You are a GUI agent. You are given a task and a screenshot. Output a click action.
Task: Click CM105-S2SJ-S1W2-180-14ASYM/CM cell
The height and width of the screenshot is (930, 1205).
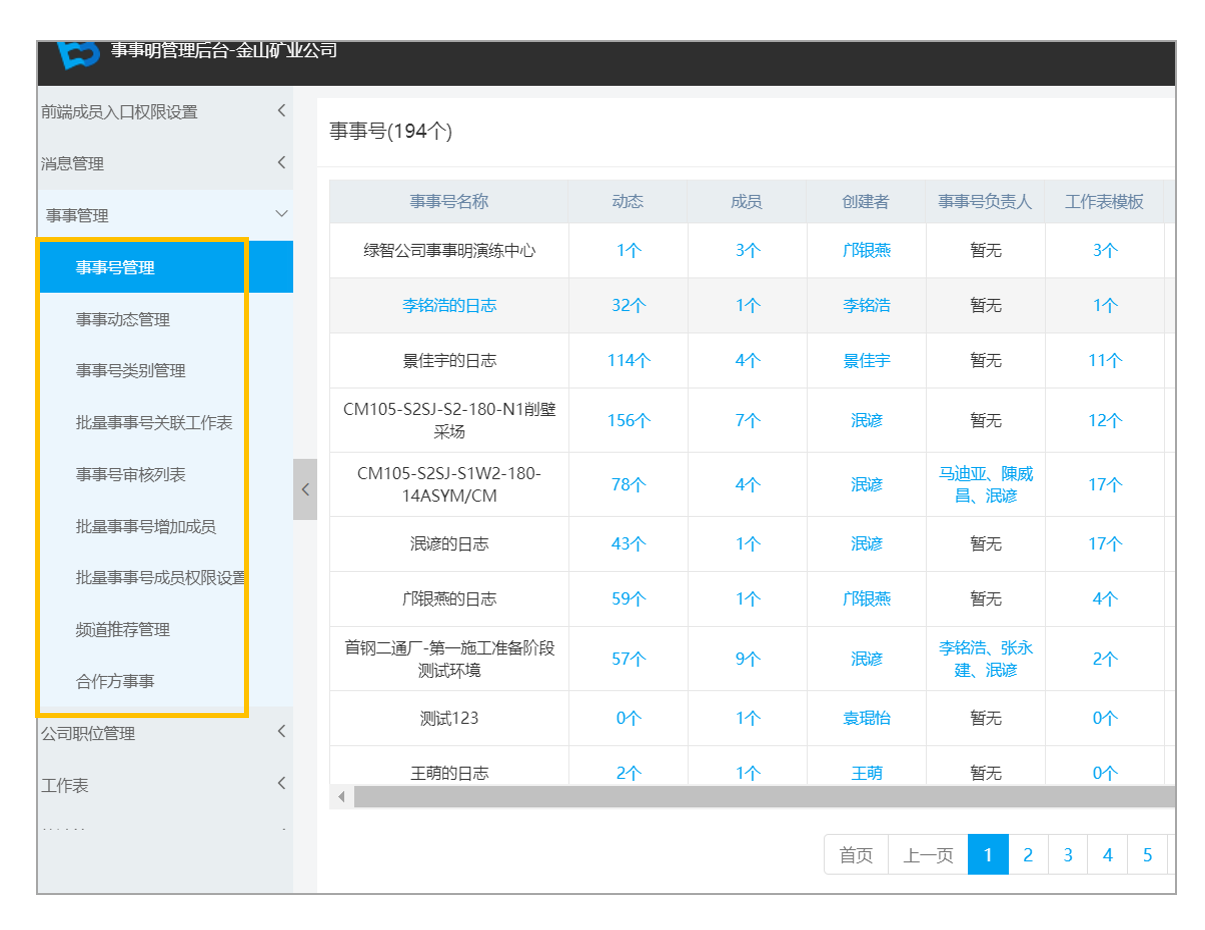449,484
